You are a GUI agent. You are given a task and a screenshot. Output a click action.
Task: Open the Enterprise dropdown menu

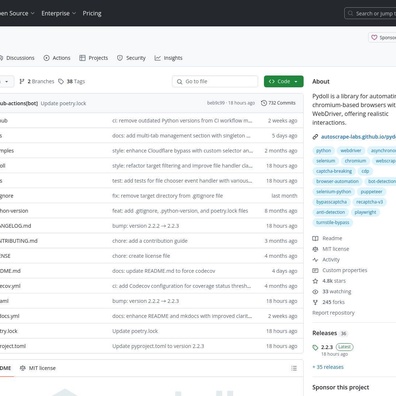(59, 13)
